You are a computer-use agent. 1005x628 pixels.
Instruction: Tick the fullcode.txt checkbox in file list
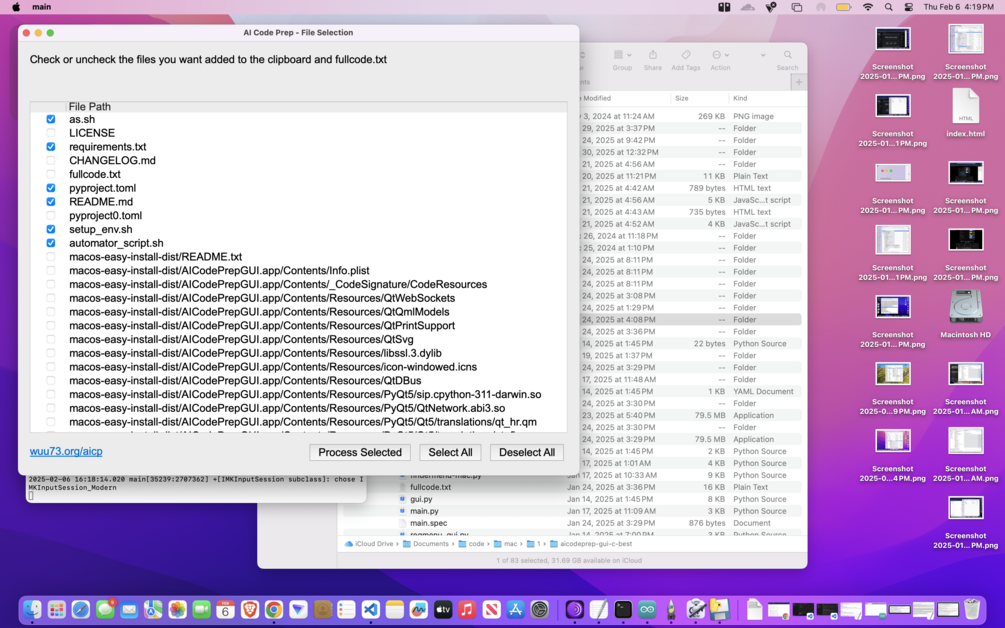point(51,174)
